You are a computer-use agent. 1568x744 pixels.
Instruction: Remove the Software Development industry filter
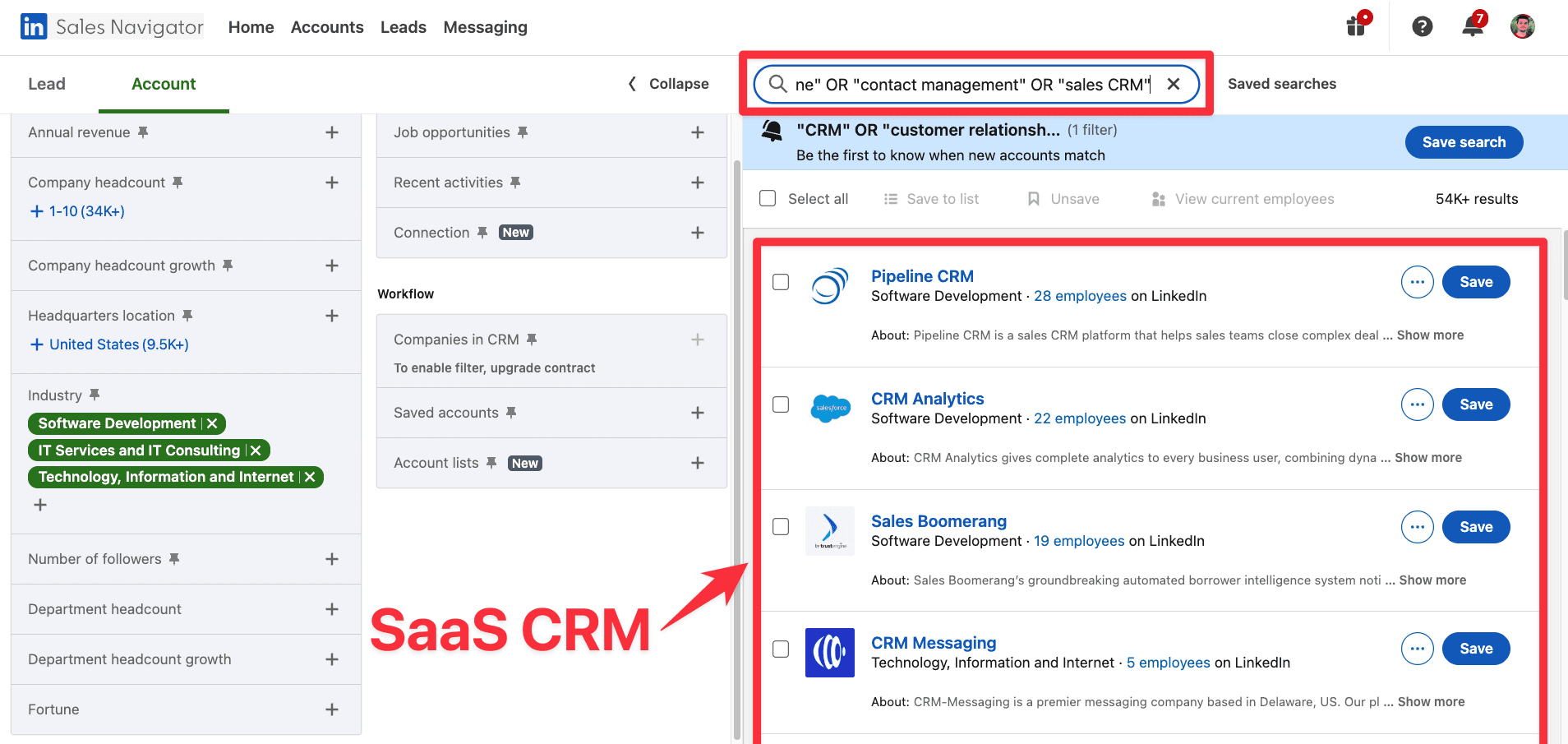click(212, 423)
